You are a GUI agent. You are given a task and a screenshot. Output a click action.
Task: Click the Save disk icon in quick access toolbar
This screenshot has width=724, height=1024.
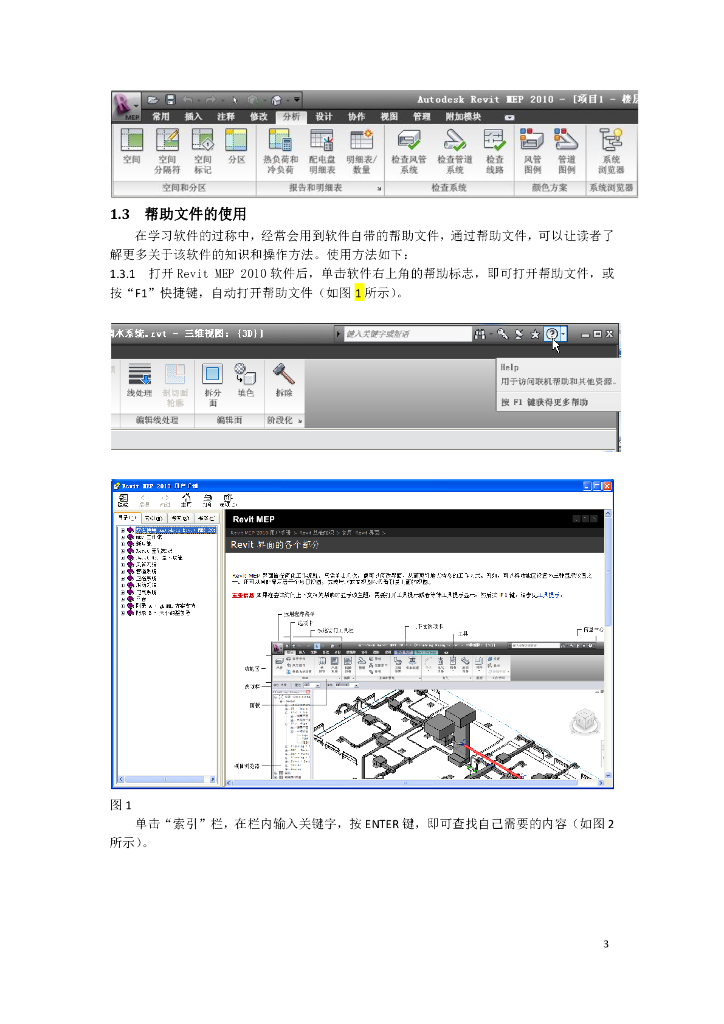(x=170, y=100)
